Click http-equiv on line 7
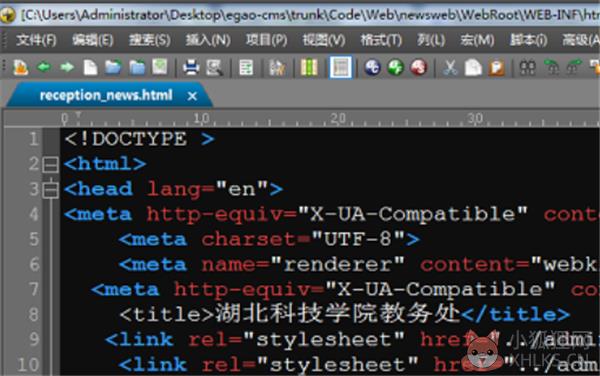 242,290
